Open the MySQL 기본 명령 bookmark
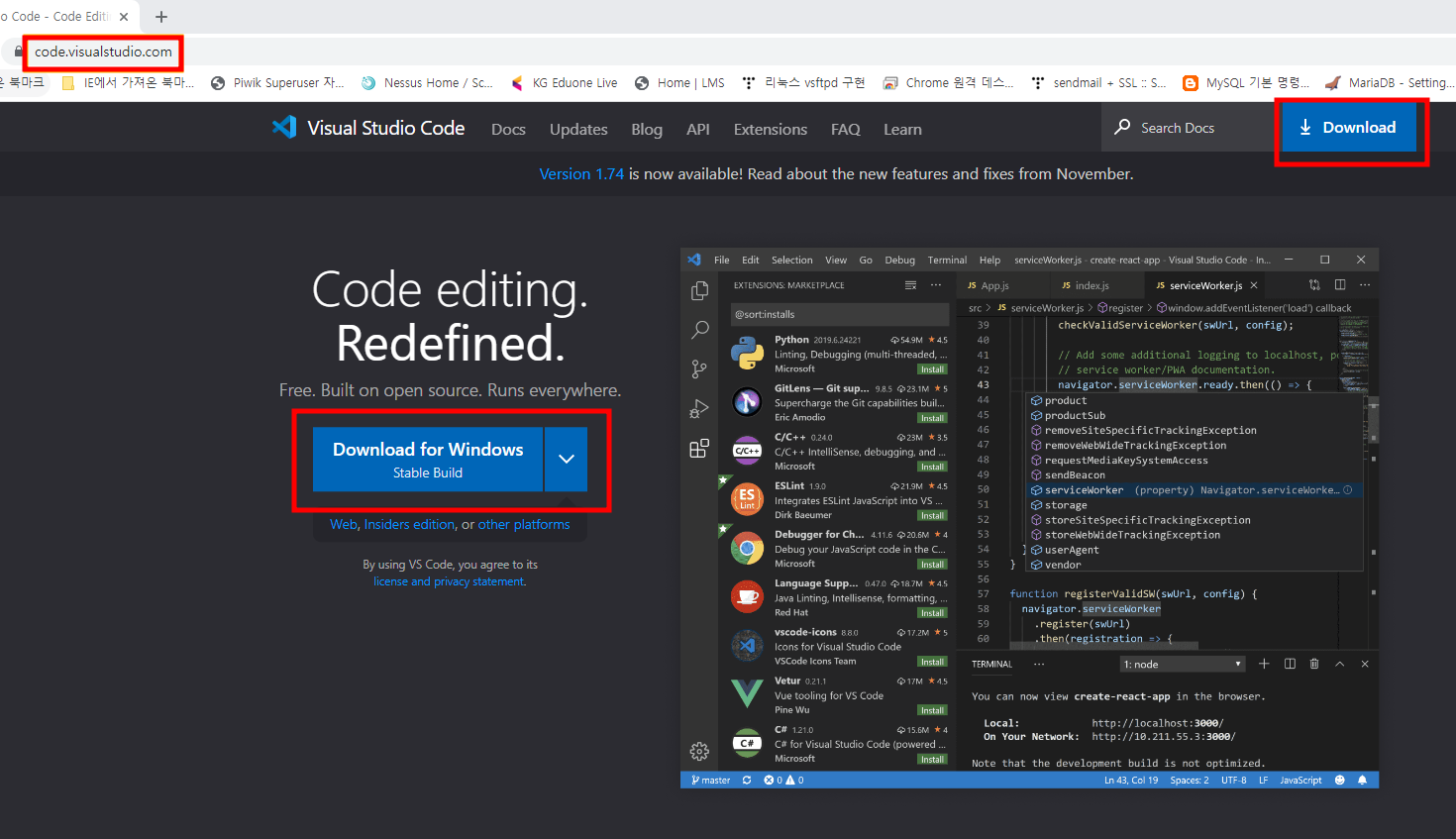The image size is (1456, 839). [1246, 83]
